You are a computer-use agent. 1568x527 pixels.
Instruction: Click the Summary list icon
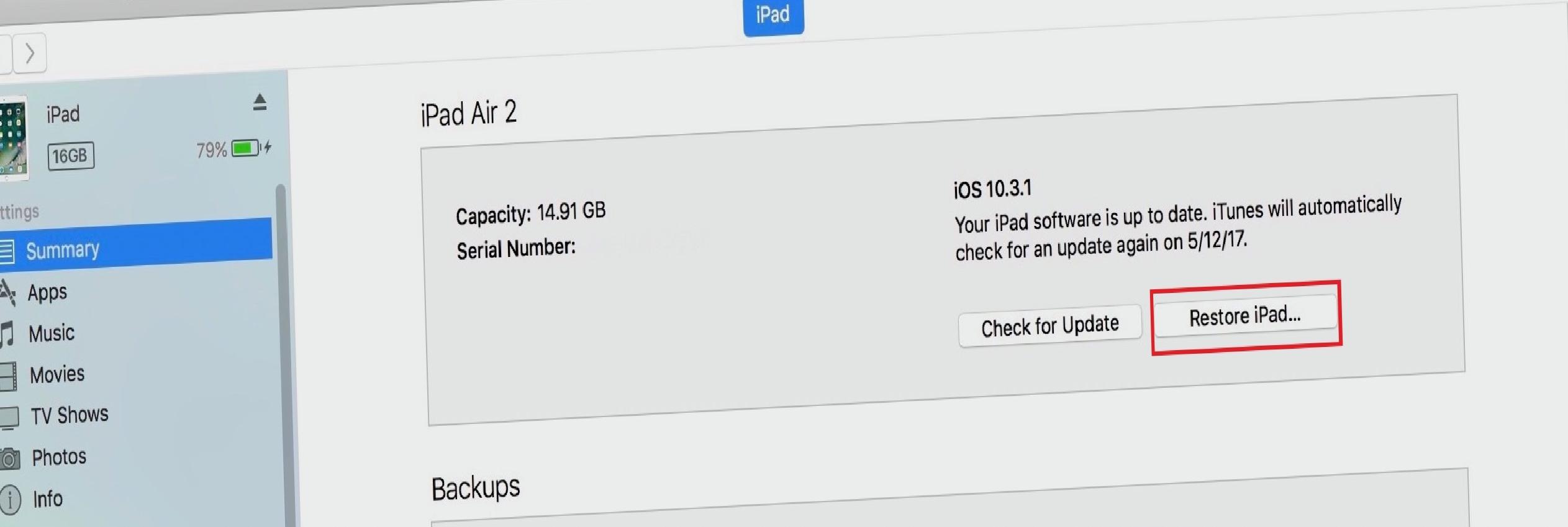tap(7, 251)
